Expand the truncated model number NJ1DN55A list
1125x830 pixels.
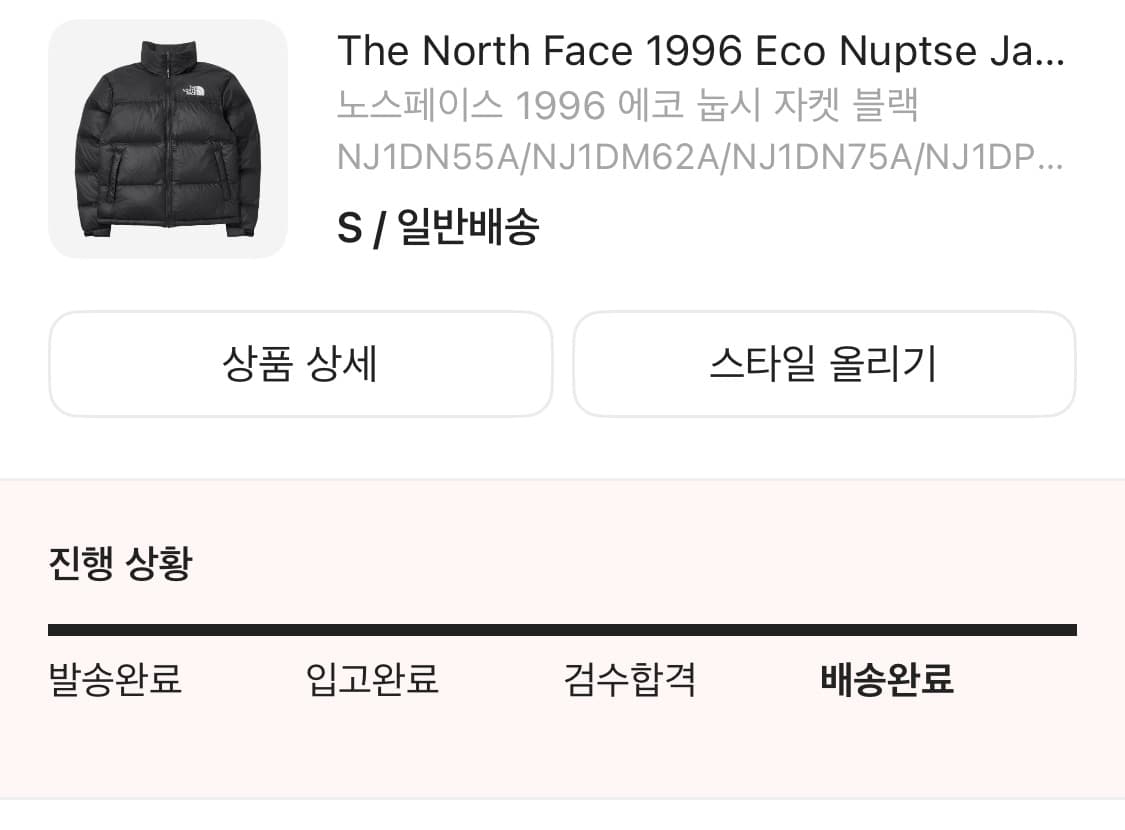(700, 158)
